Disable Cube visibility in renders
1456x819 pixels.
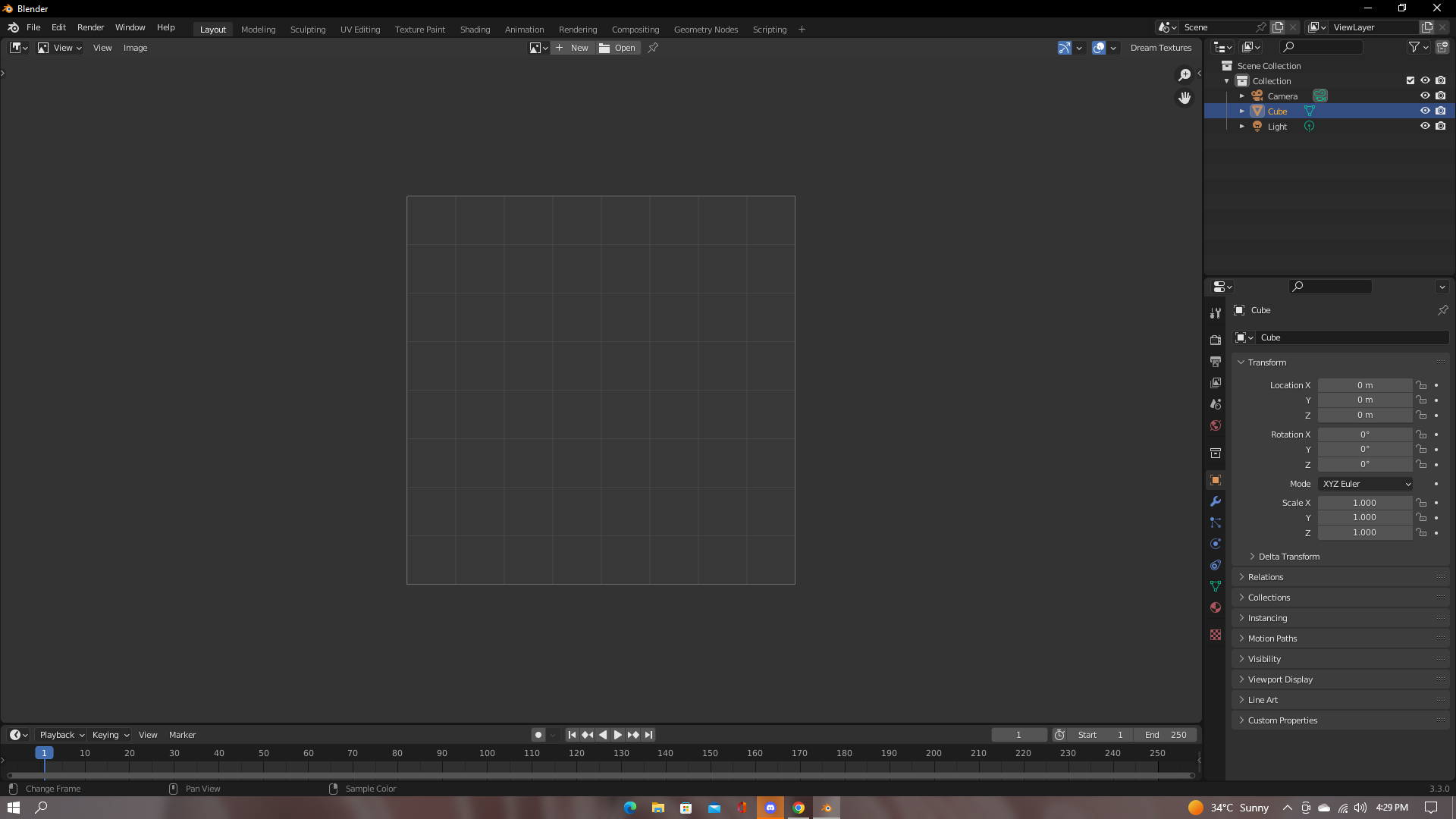[x=1440, y=111]
